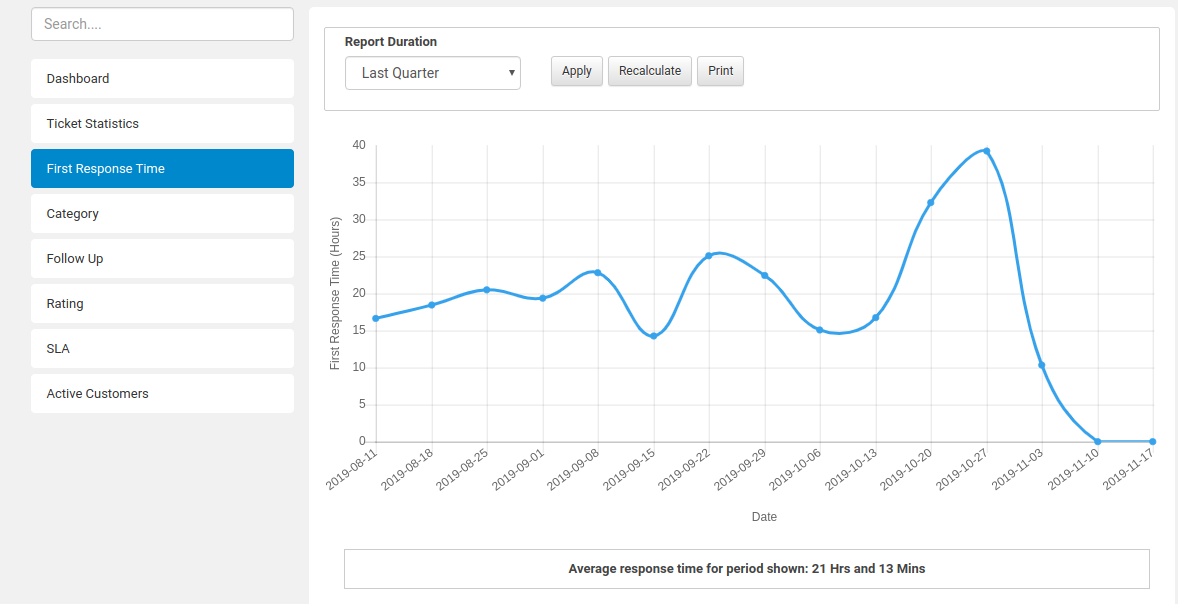The image size is (1178, 604).
Task: Click the data point at 2019-09-22
Action: [x=708, y=256]
